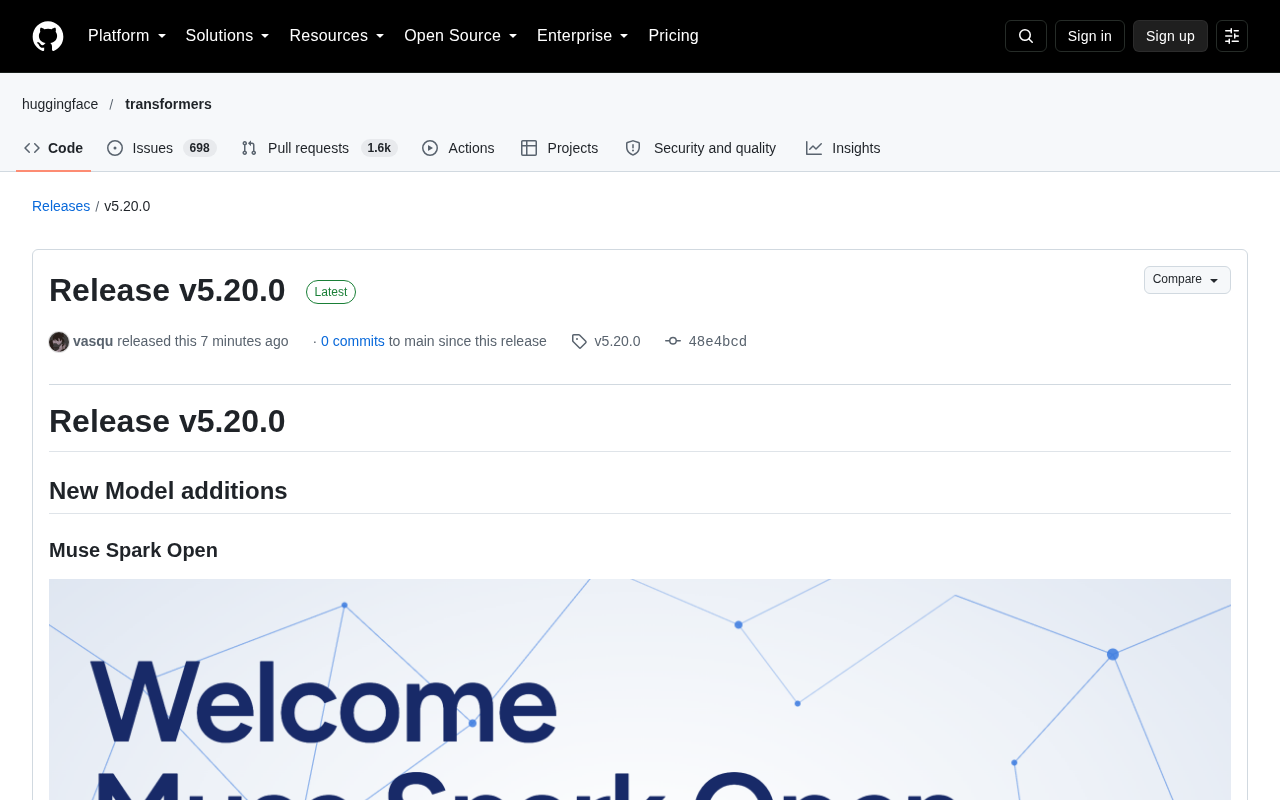1280x800 pixels.
Task: Click the Issues circle icon
Action: 115,148
